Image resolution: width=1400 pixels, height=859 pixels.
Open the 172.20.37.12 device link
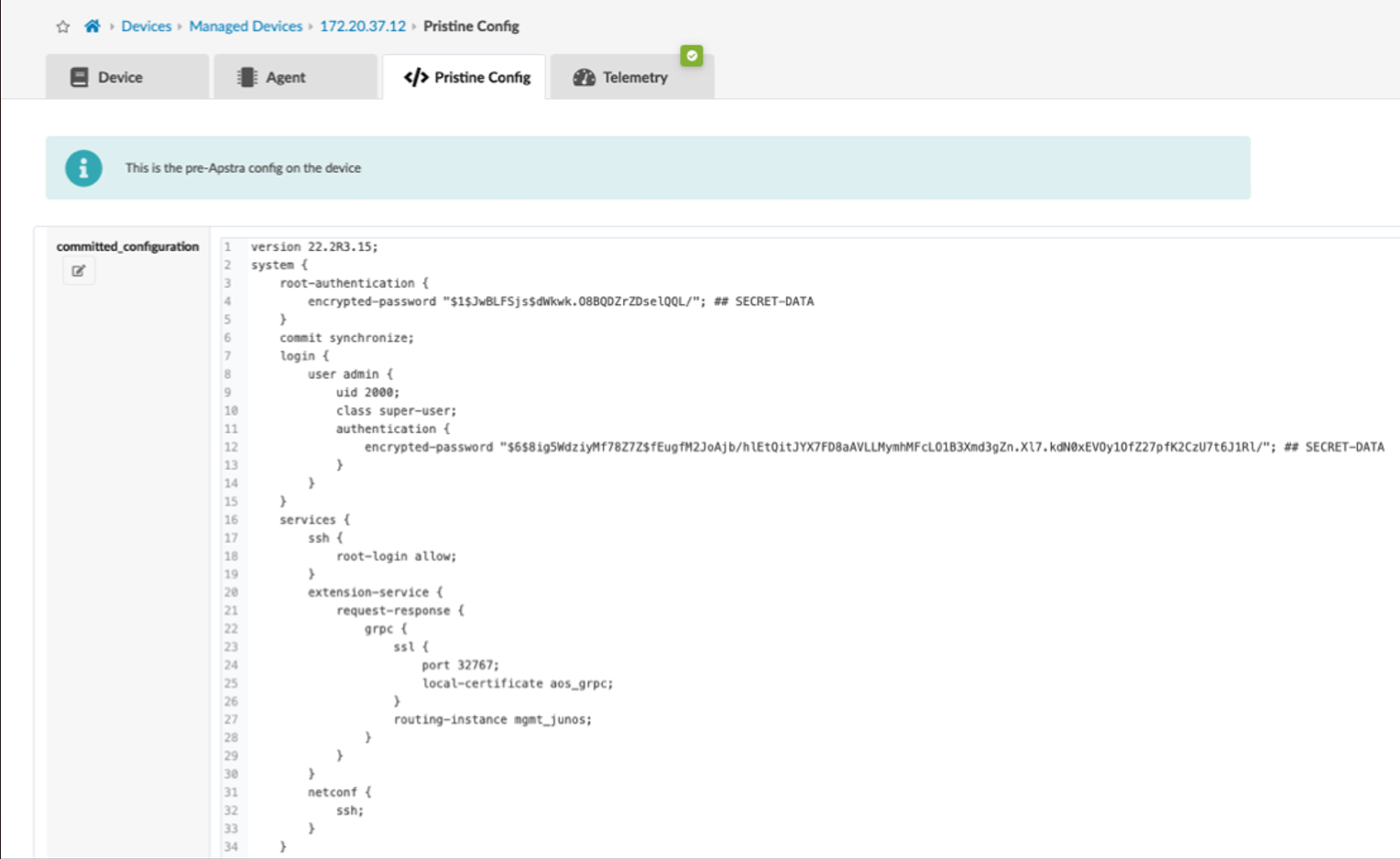[x=363, y=27]
